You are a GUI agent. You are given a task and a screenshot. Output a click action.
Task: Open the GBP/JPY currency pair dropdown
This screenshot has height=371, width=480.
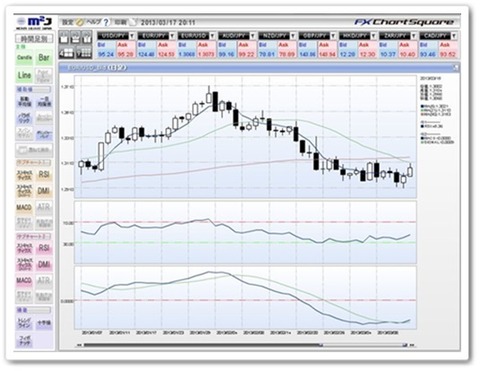(333, 36)
